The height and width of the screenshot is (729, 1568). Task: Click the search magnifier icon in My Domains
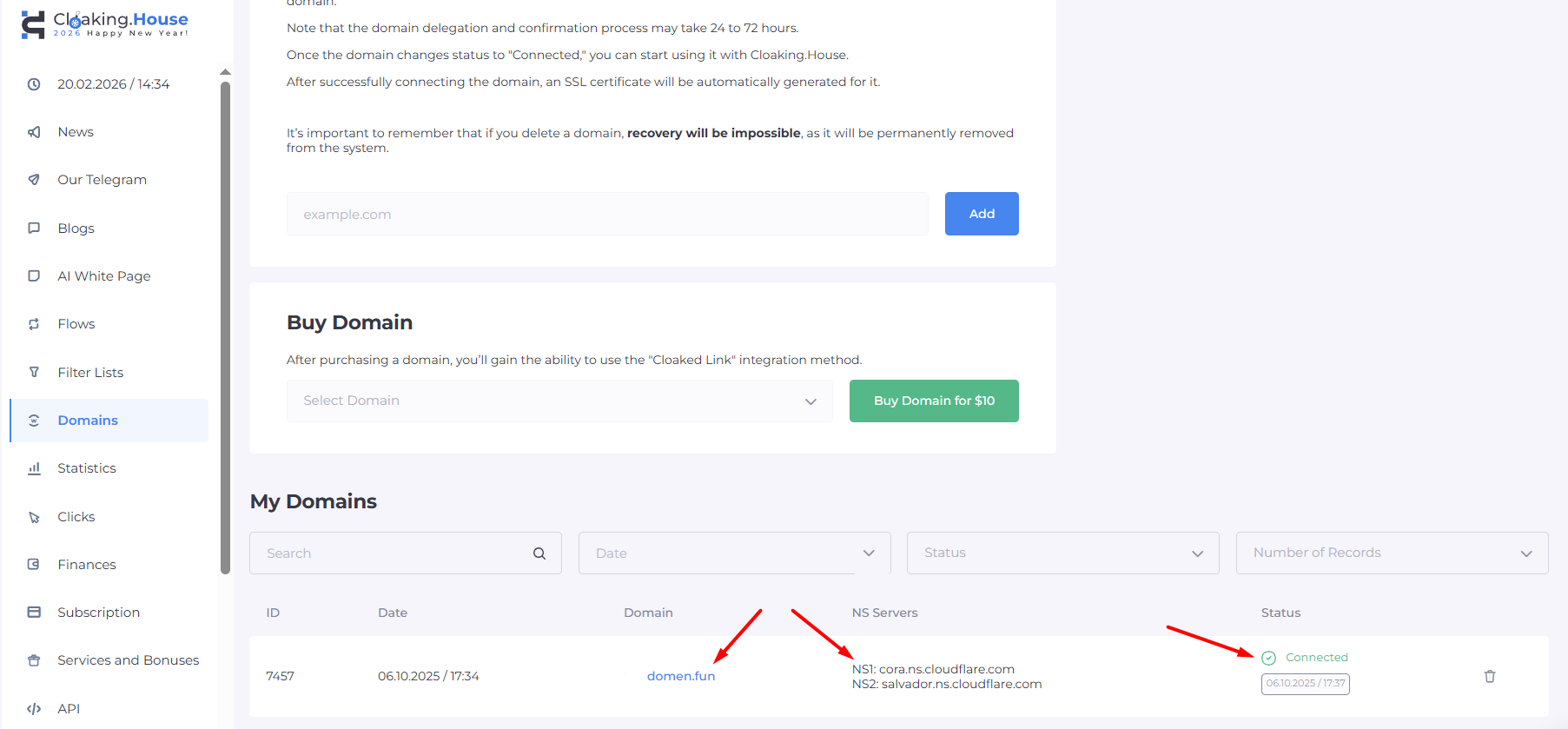[539, 553]
